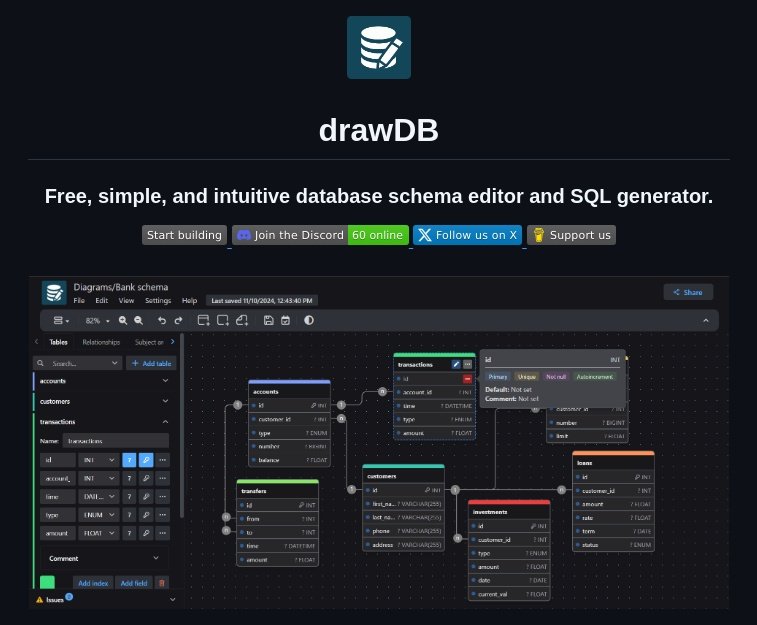This screenshot has height=625, width=757.
Task: Click the undo arrow icon
Action: tap(162, 320)
